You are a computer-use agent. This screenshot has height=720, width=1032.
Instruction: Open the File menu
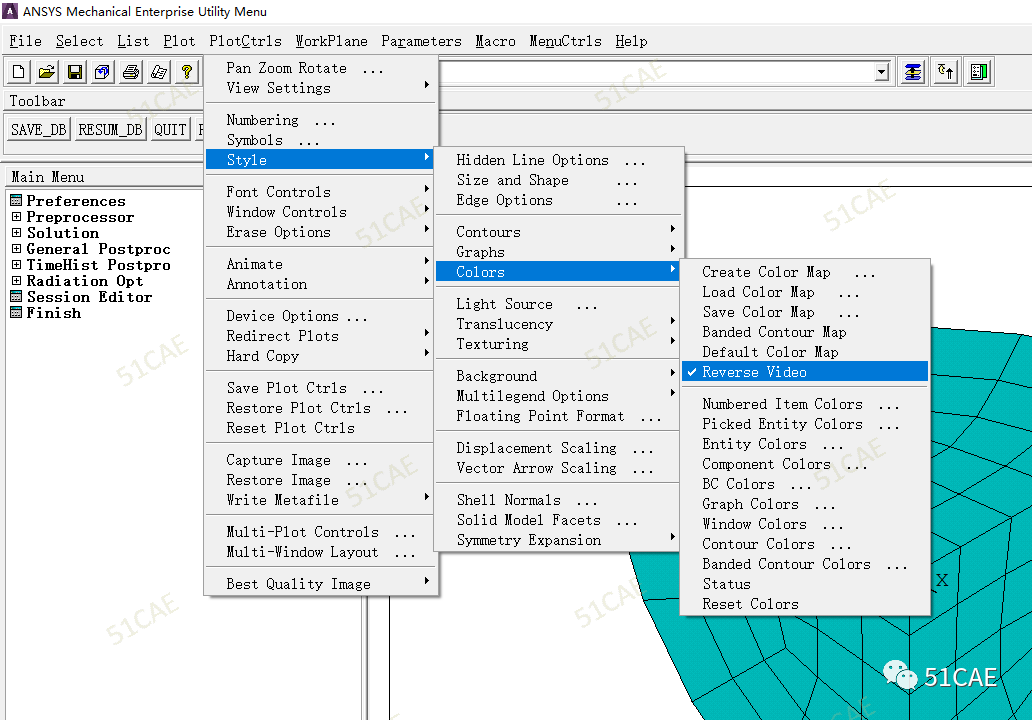pos(25,41)
